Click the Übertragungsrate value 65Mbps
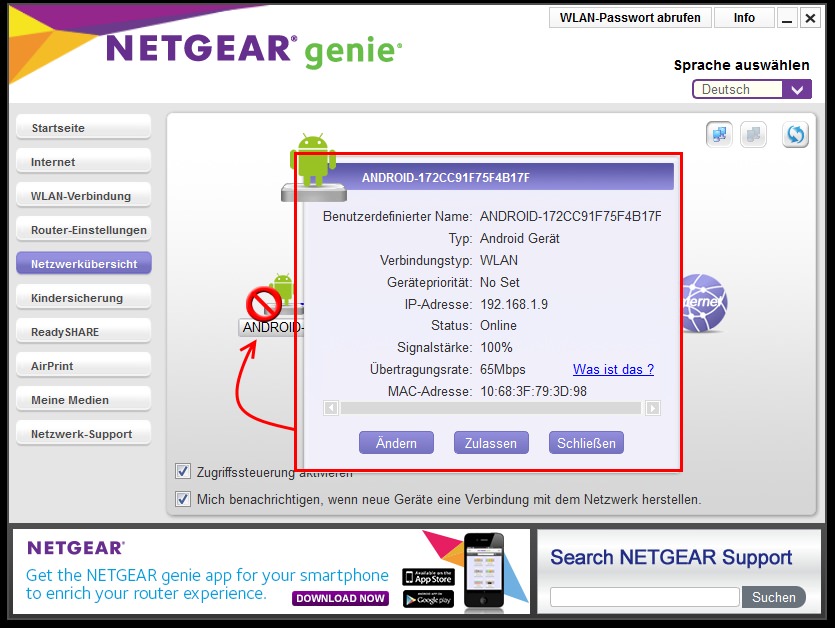Screen dimensions: 835x628 pyautogui.click(x=503, y=369)
